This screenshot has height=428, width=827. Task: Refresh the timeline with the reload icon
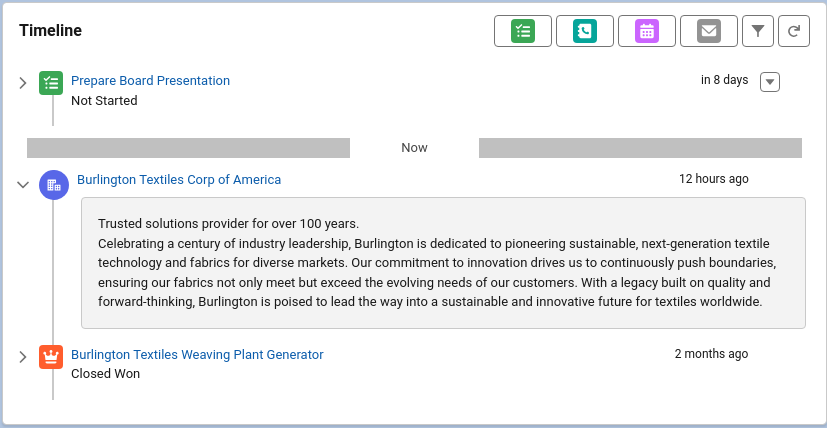click(793, 31)
